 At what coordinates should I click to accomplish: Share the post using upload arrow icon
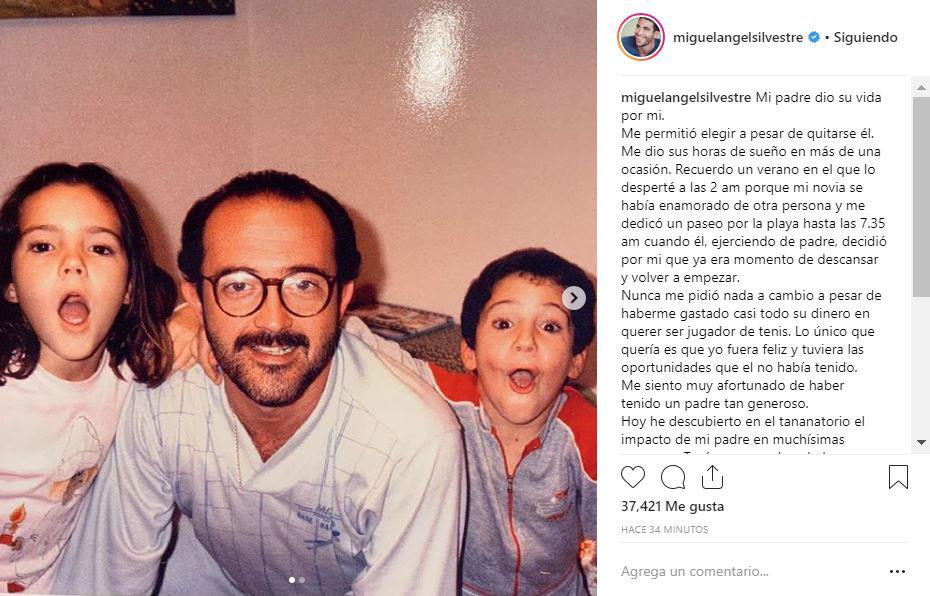click(712, 477)
